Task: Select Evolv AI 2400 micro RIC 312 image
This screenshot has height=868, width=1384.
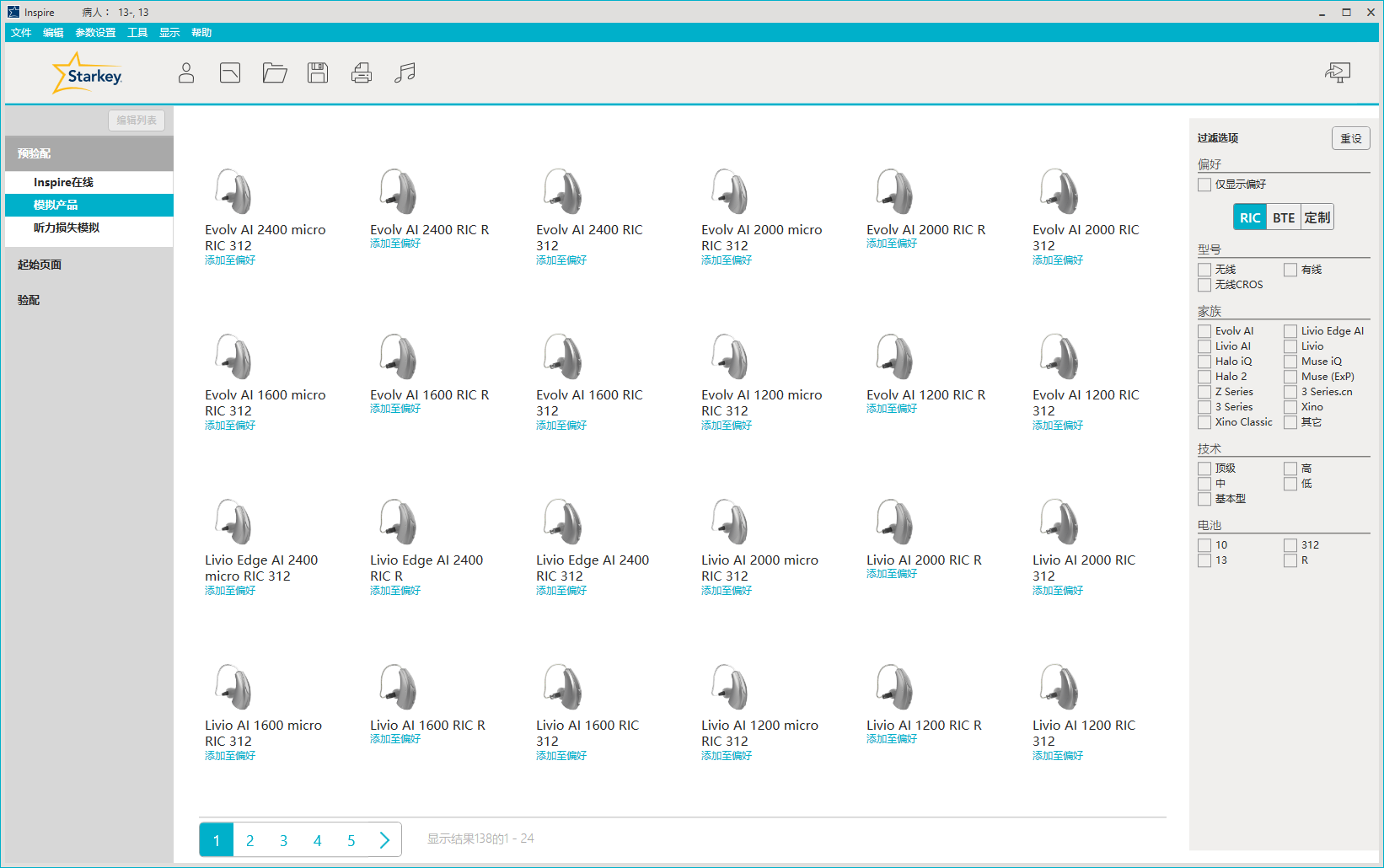Action: pyautogui.click(x=233, y=191)
